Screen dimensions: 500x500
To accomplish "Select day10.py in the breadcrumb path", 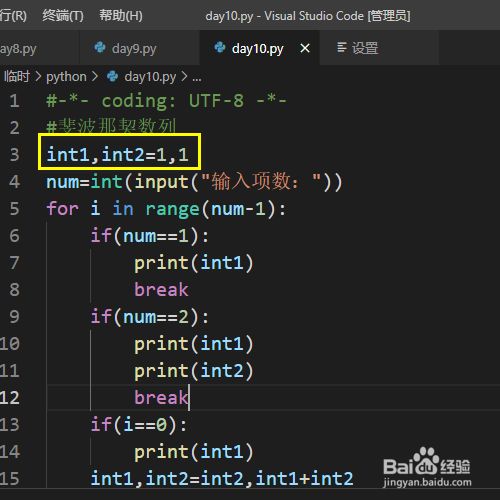I will point(150,77).
